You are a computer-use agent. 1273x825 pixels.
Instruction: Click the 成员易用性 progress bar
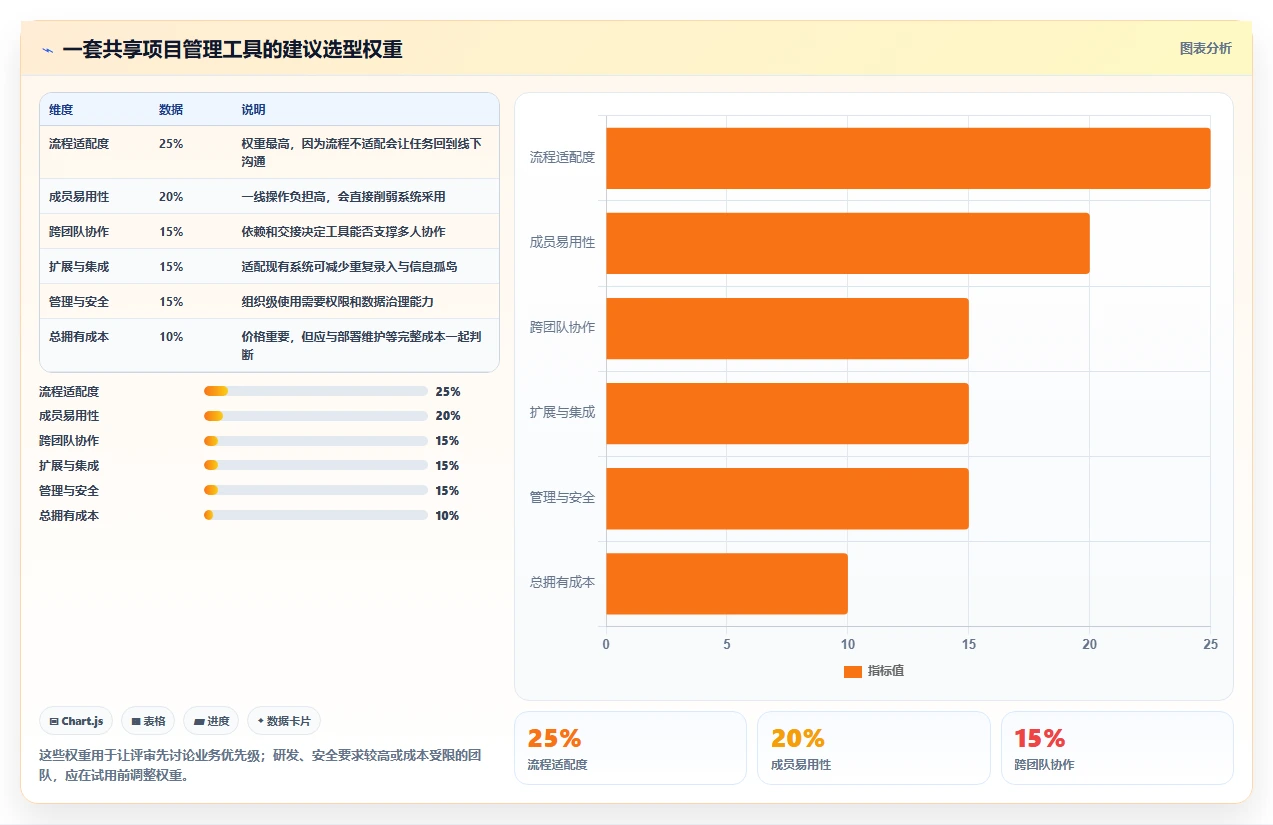(x=315, y=416)
